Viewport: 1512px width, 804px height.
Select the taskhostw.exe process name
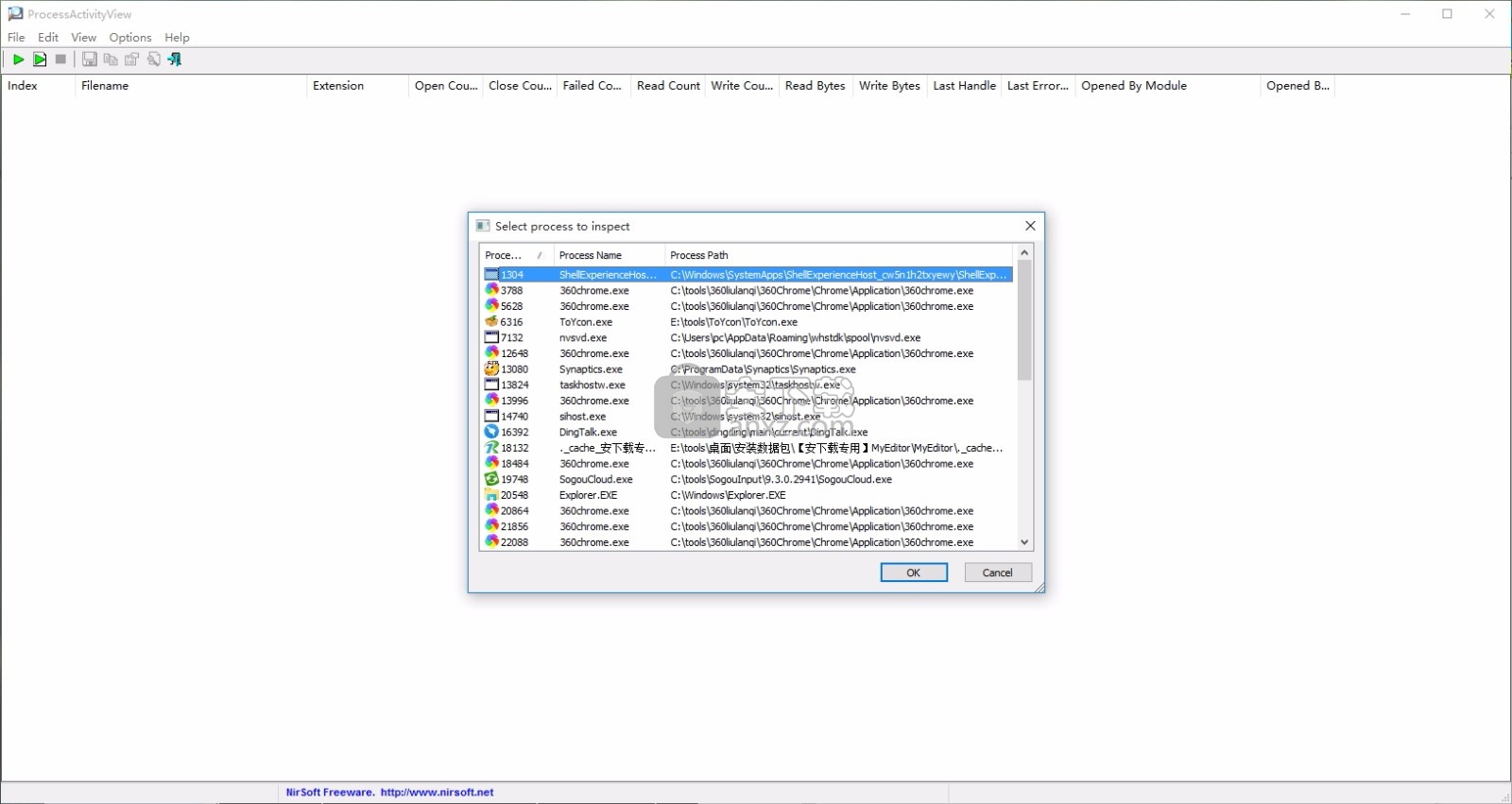[593, 385]
